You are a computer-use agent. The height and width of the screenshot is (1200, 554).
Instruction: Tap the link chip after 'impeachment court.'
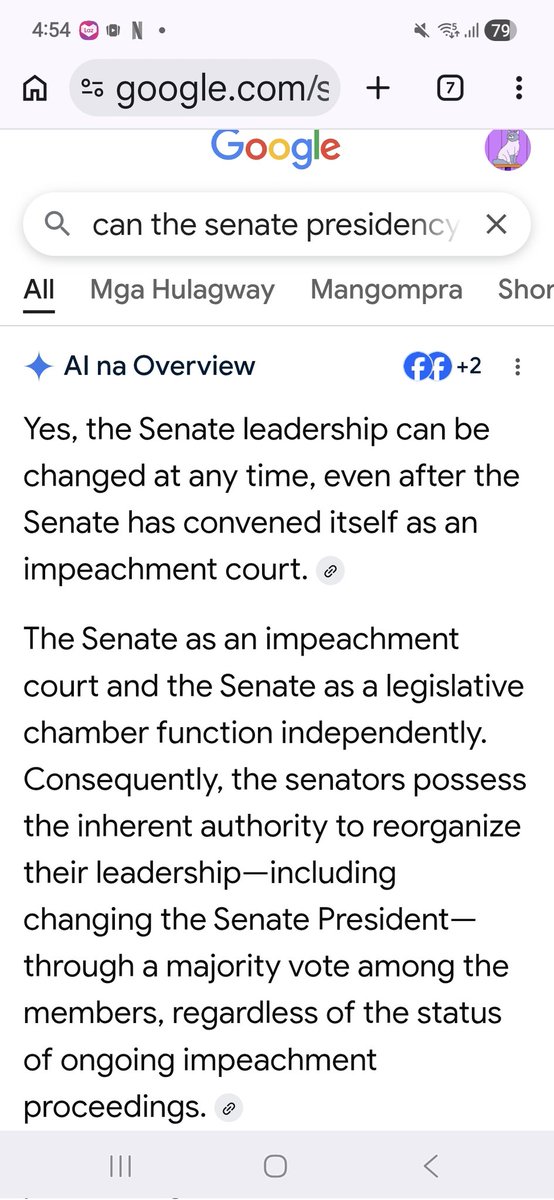[329, 571]
